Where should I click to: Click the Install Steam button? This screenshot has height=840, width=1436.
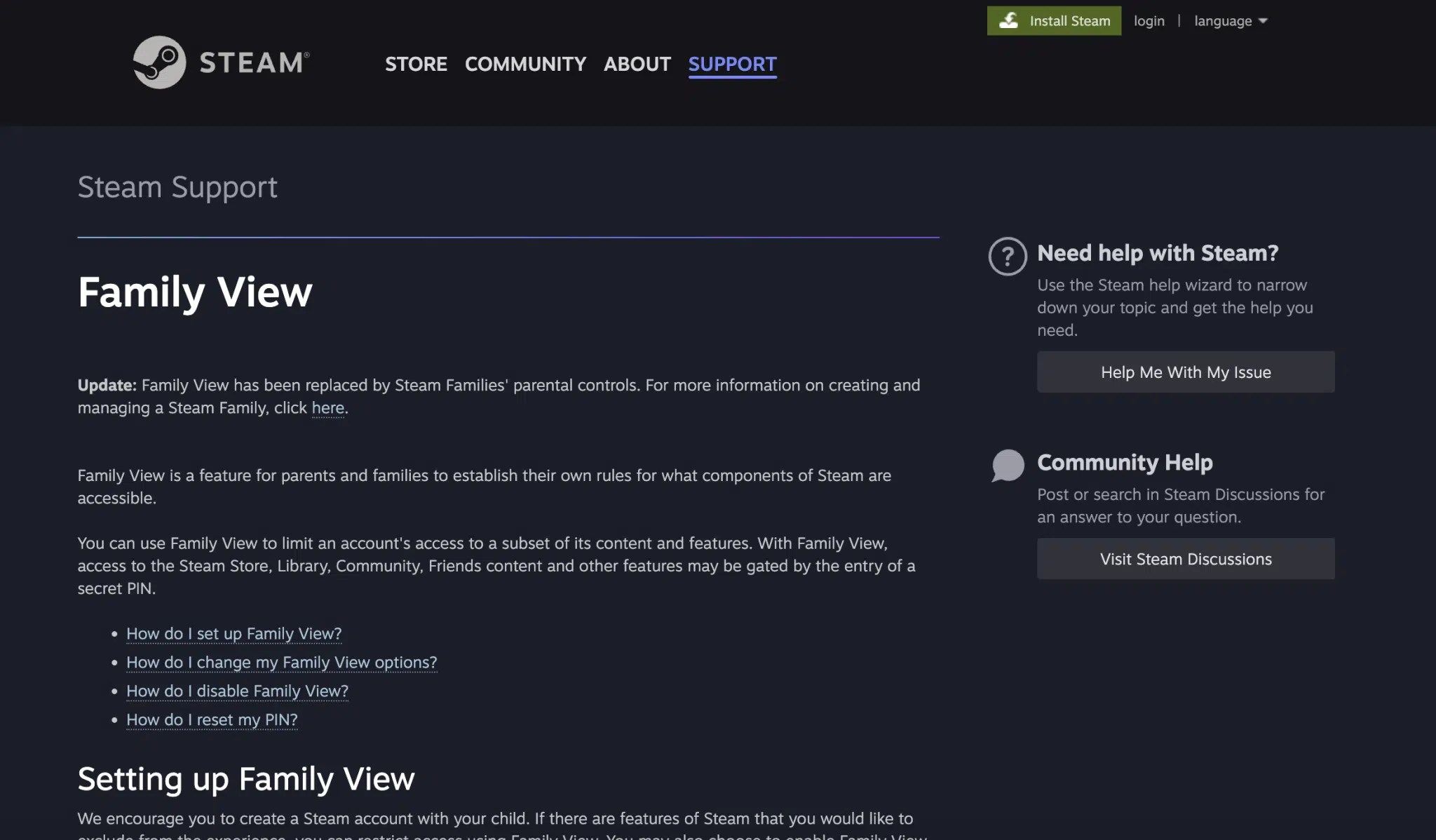point(1054,20)
